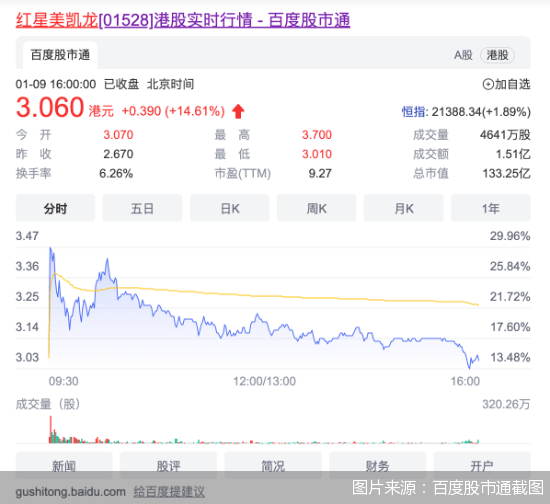Click the timestamp 01-09 16:00:00

click(56, 84)
